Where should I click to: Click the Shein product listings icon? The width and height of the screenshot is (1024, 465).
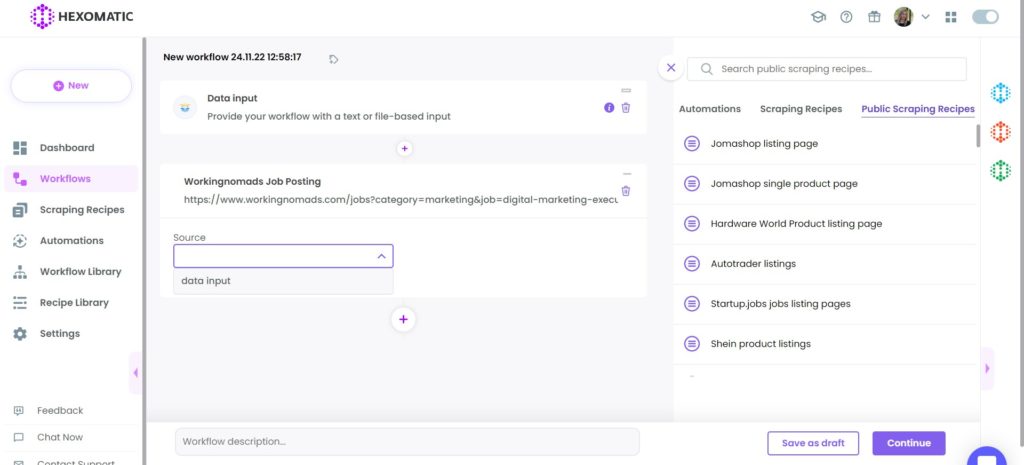(x=692, y=344)
